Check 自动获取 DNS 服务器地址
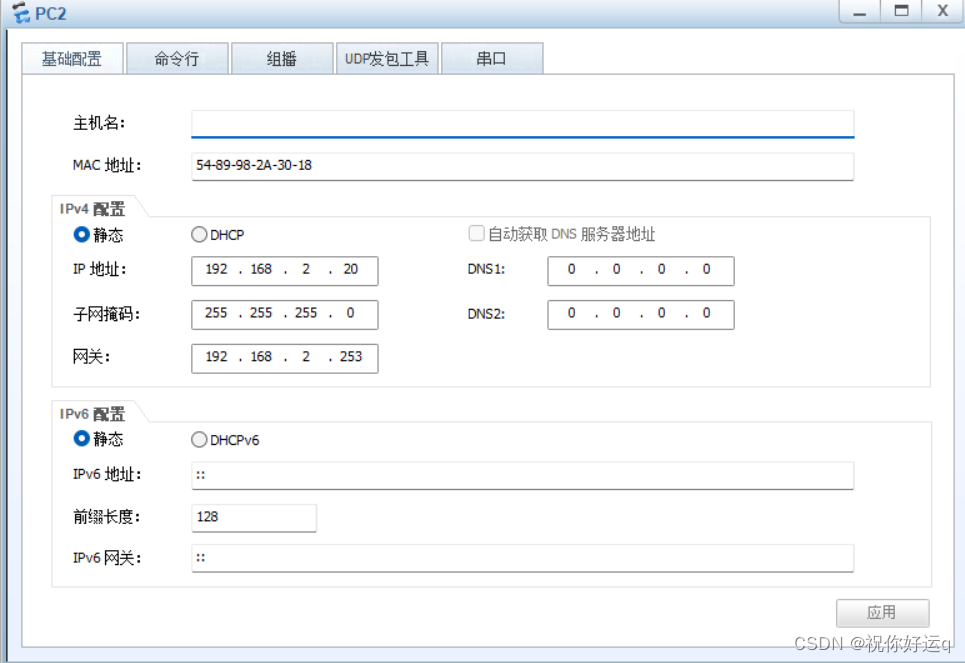Viewport: 965px width, 663px height. tap(477, 232)
